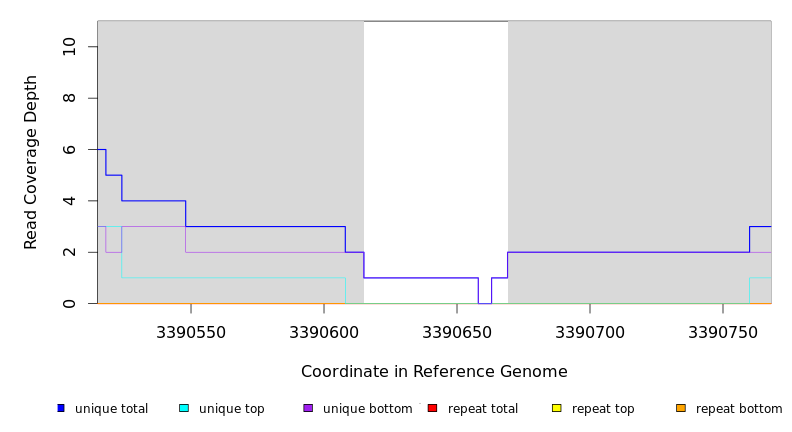Click the "Coordinate in Reference Genome" axis title
Image resolution: width=792 pixels, height=432 pixels.
coord(434,372)
